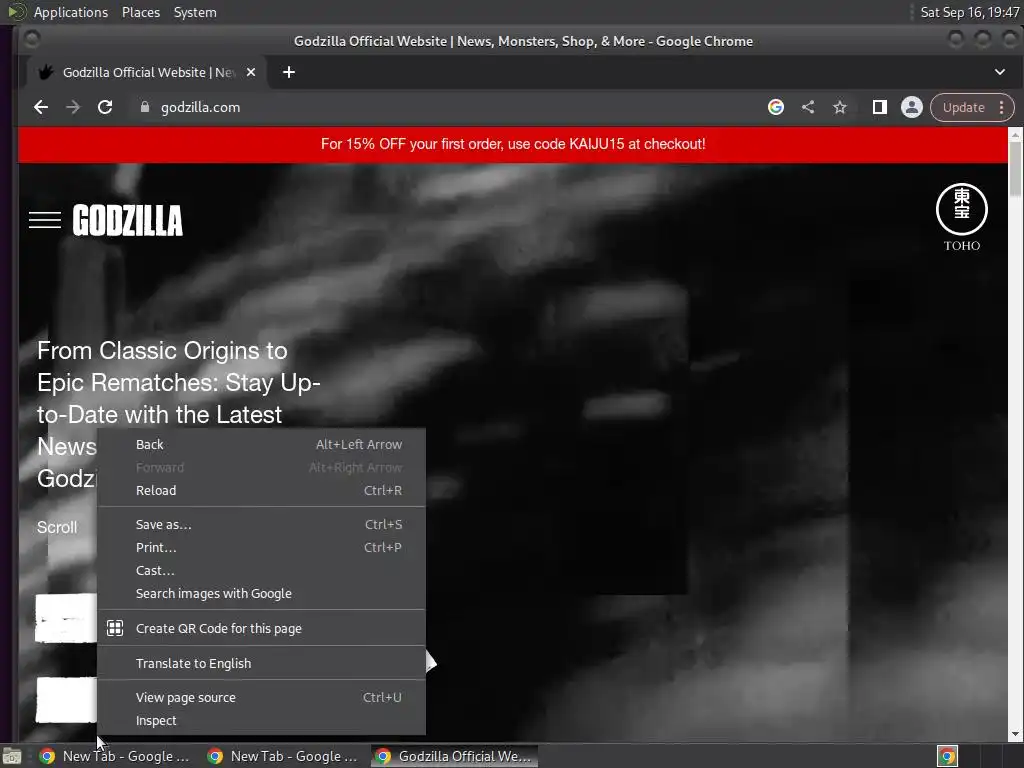The height and width of the screenshot is (768, 1024).
Task: Click QR code icon in context menu
Action: [x=115, y=628]
